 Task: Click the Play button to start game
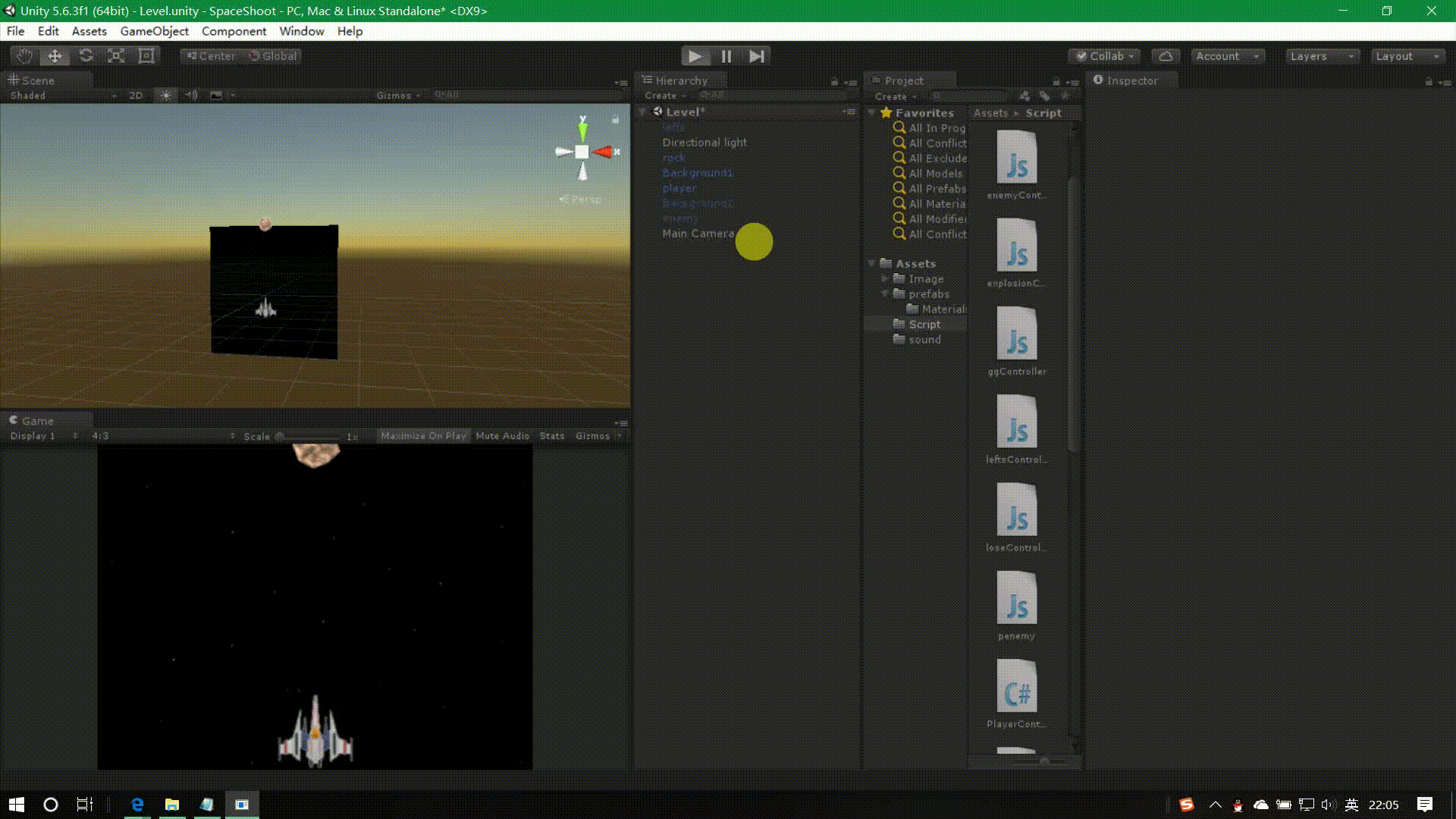coord(694,56)
